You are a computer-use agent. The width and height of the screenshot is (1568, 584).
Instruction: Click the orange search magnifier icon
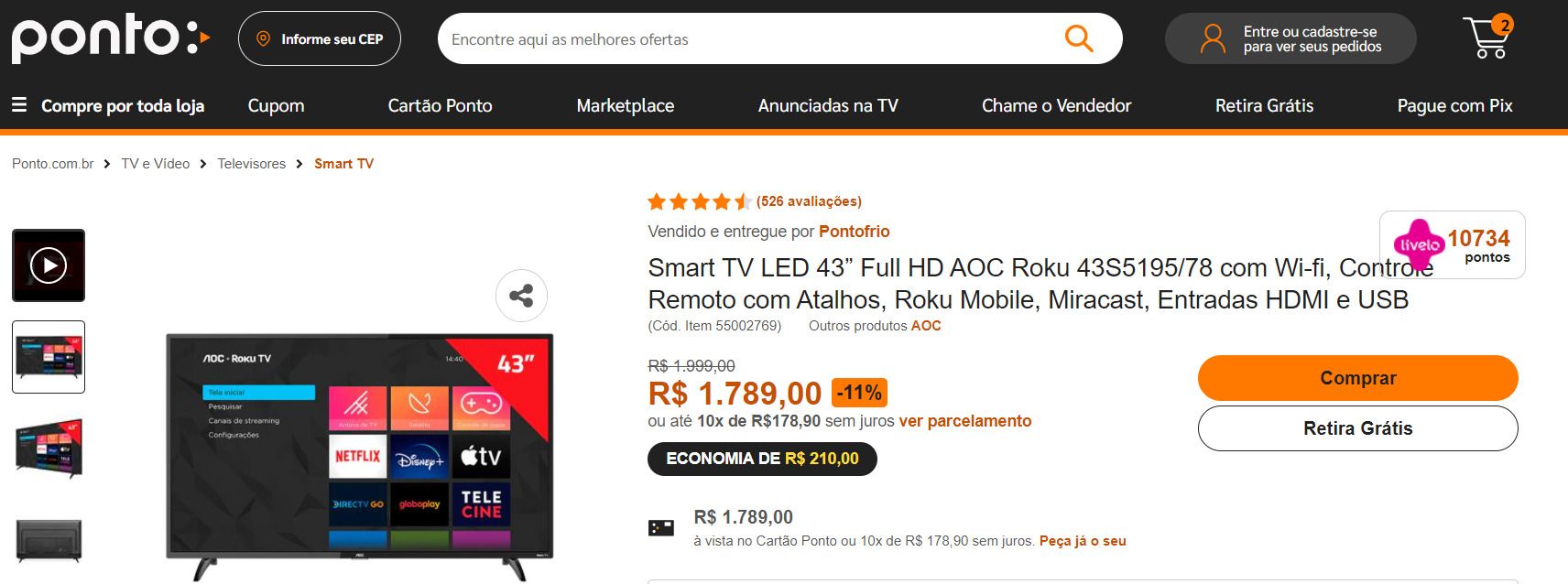[x=1079, y=38]
